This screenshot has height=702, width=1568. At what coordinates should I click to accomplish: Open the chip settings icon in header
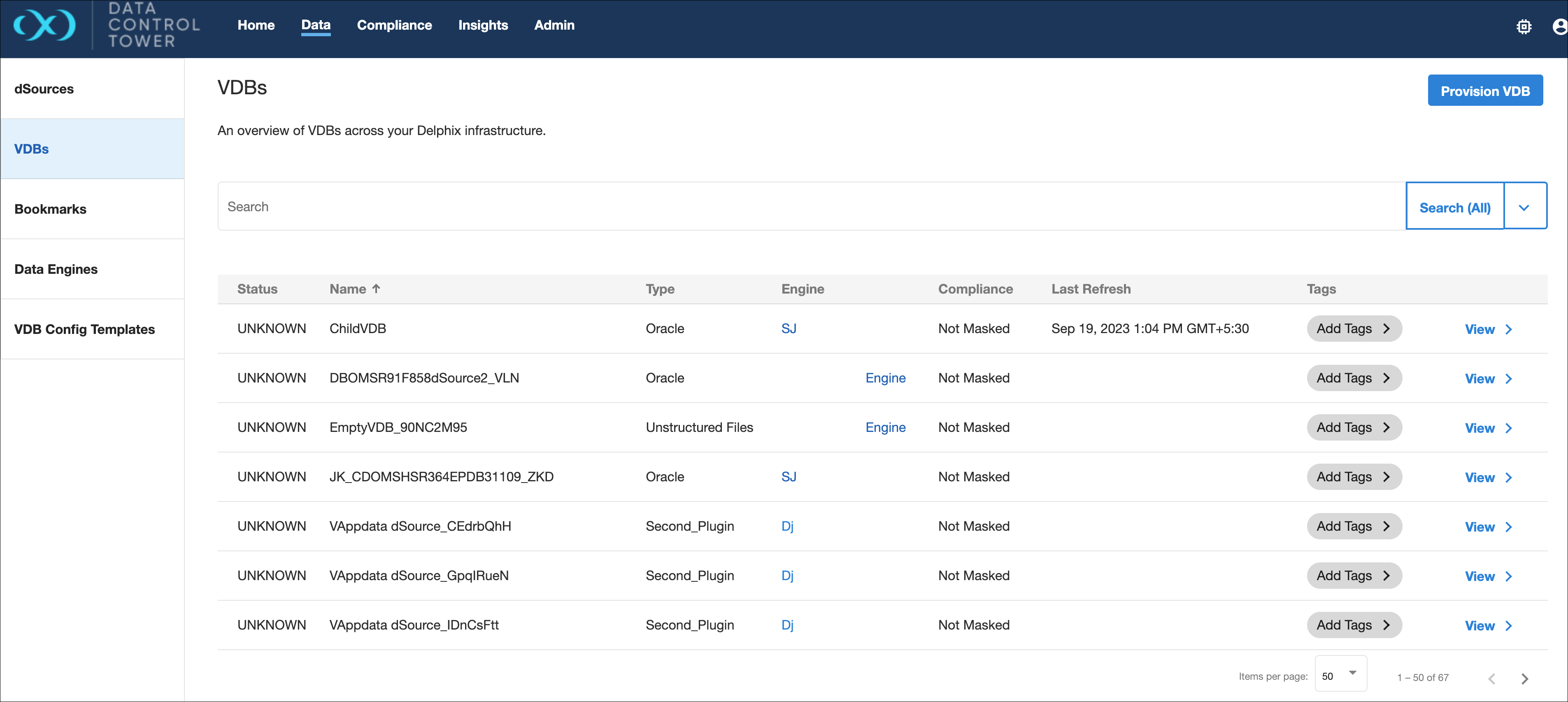point(1524,27)
